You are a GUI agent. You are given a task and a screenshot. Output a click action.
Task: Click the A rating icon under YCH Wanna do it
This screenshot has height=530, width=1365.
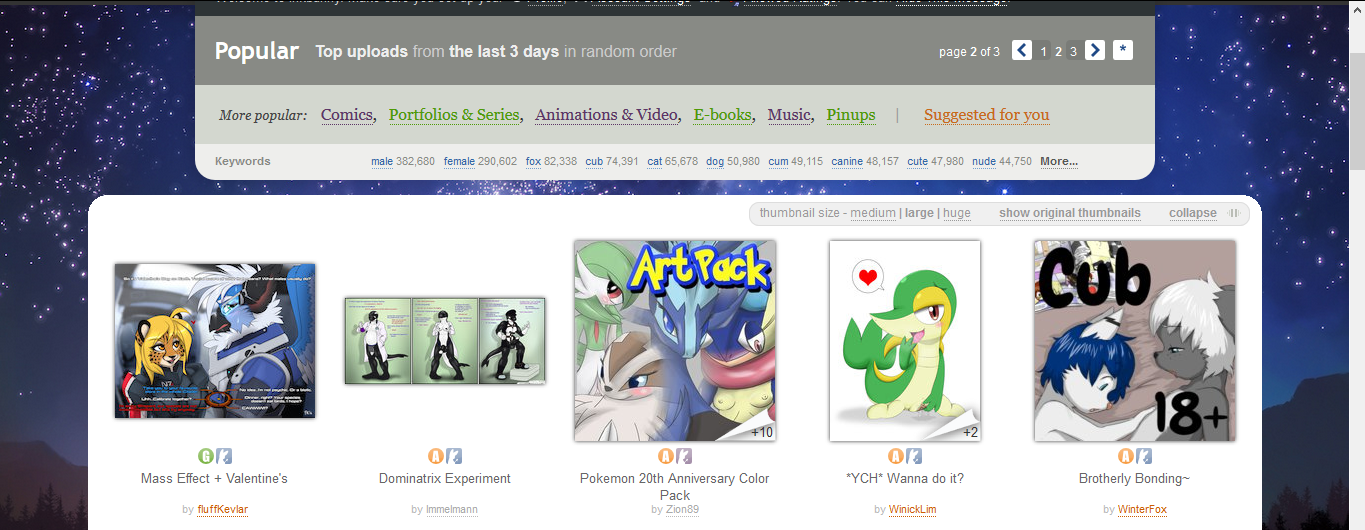click(896, 456)
